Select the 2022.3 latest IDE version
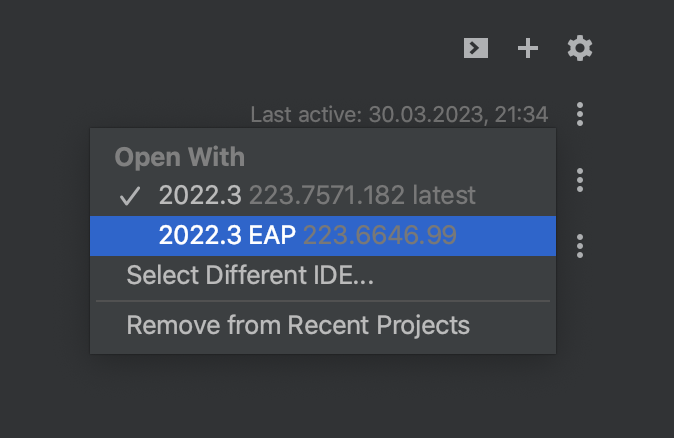 [201, 194]
